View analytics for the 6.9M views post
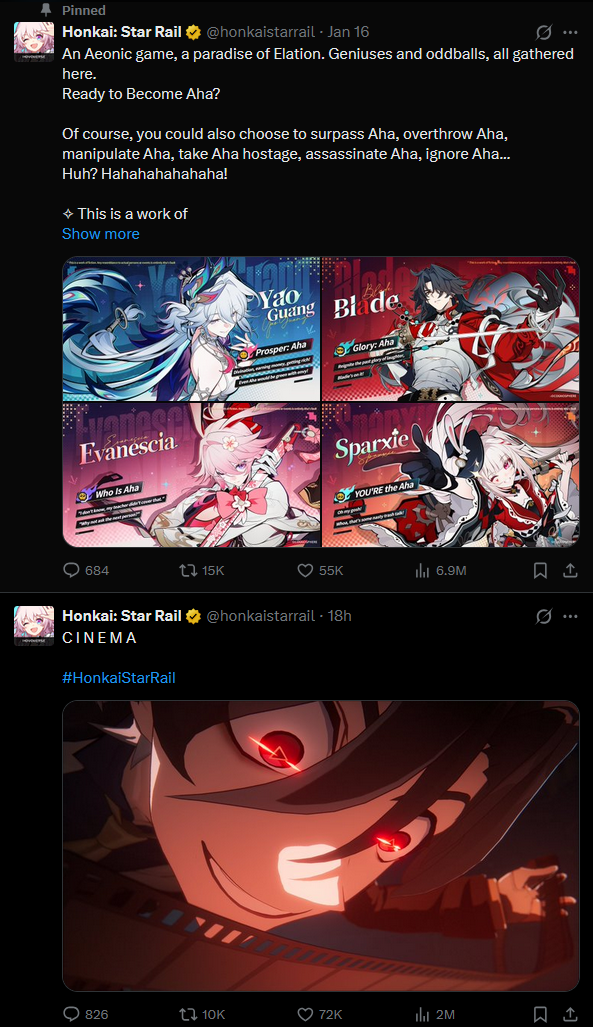This screenshot has height=1027, width=593. (x=440, y=570)
